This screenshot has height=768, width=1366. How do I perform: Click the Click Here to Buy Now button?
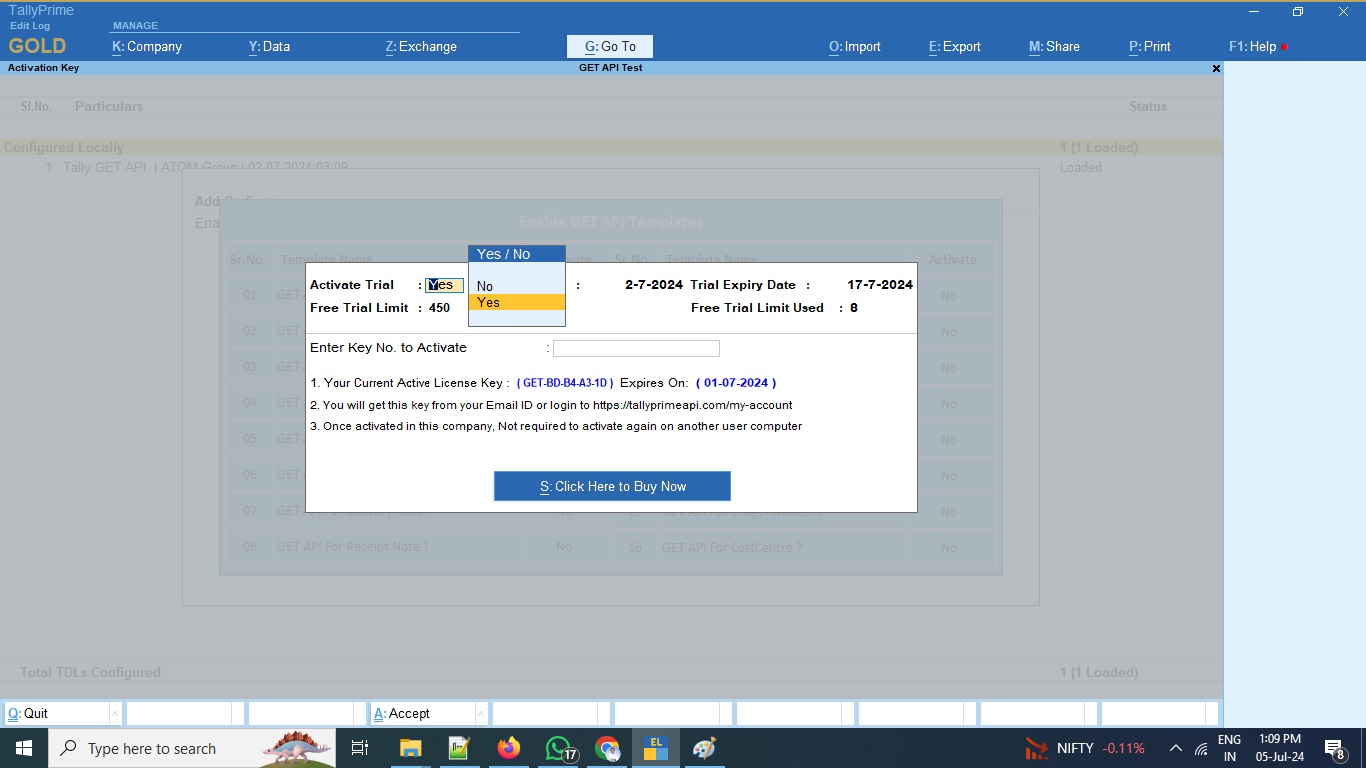tap(612, 486)
